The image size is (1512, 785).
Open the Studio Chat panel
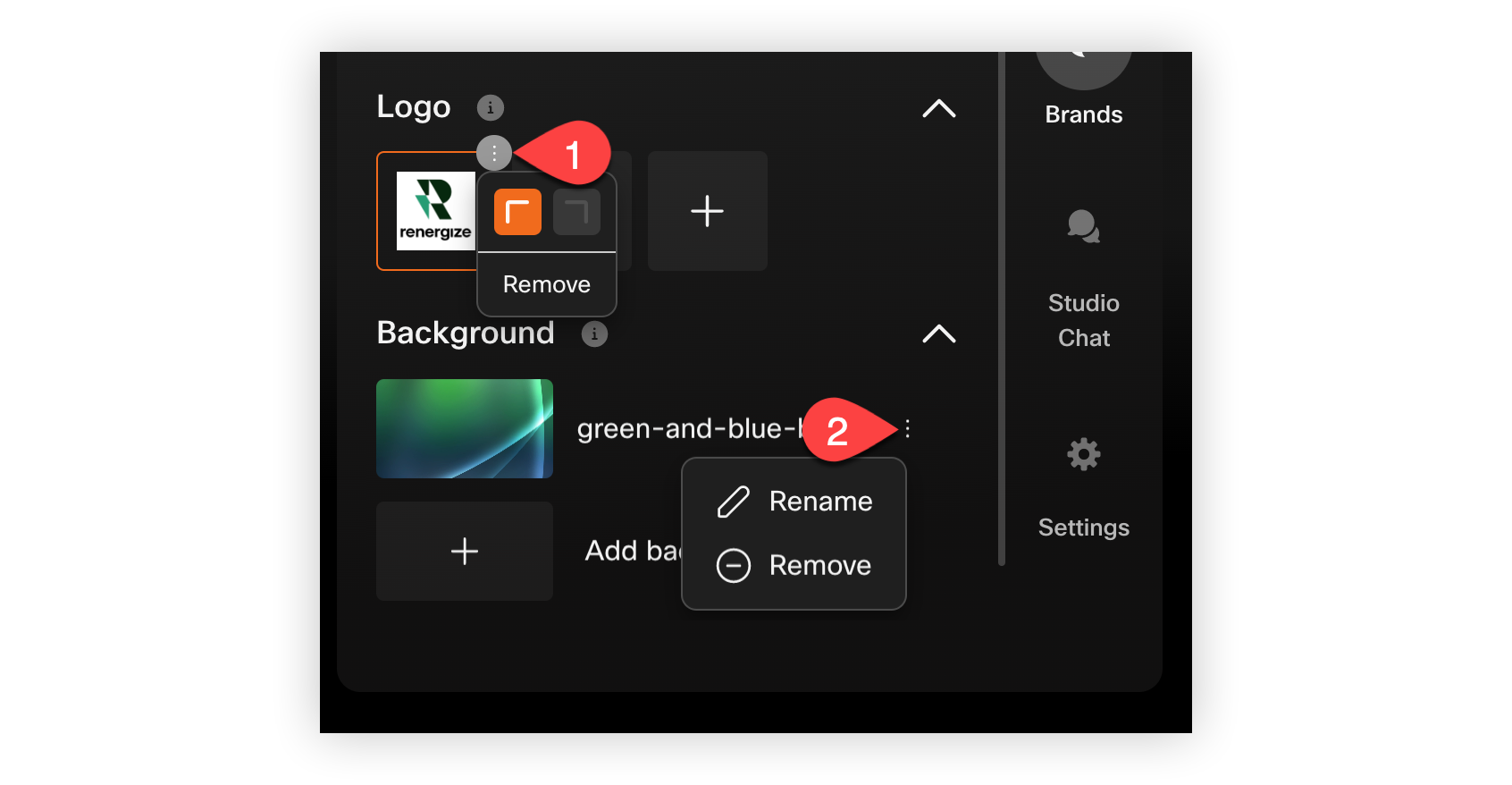(1084, 279)
